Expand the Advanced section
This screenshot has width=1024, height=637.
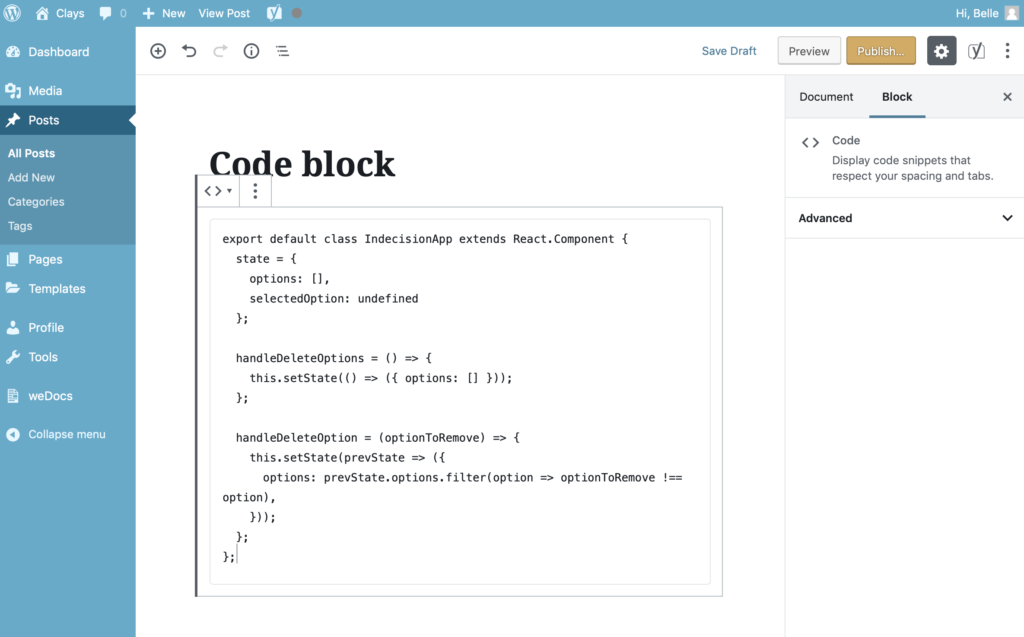tap(903, 217)
